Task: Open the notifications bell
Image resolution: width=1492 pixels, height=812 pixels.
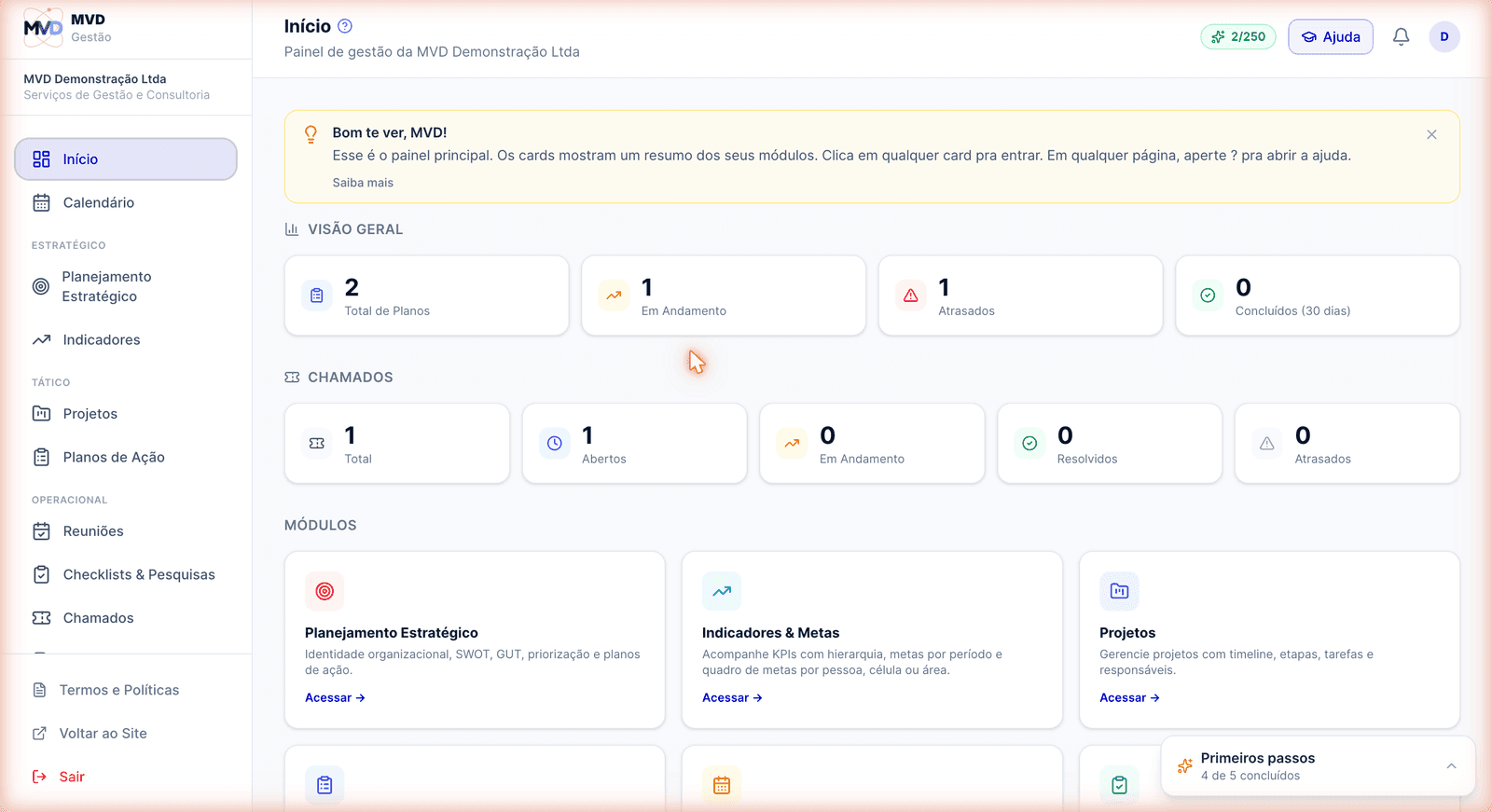Action: click(x=1401, y=36)
